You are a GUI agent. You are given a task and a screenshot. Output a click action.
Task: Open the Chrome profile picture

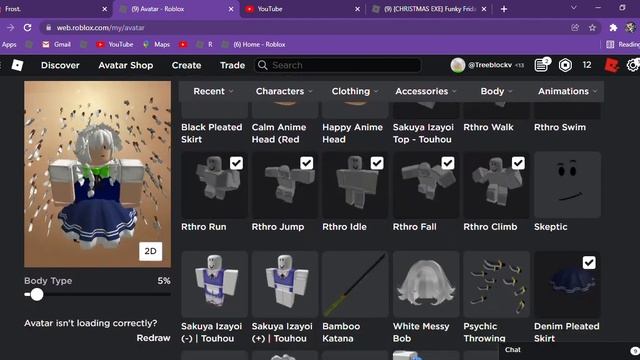tap(630, 28)
